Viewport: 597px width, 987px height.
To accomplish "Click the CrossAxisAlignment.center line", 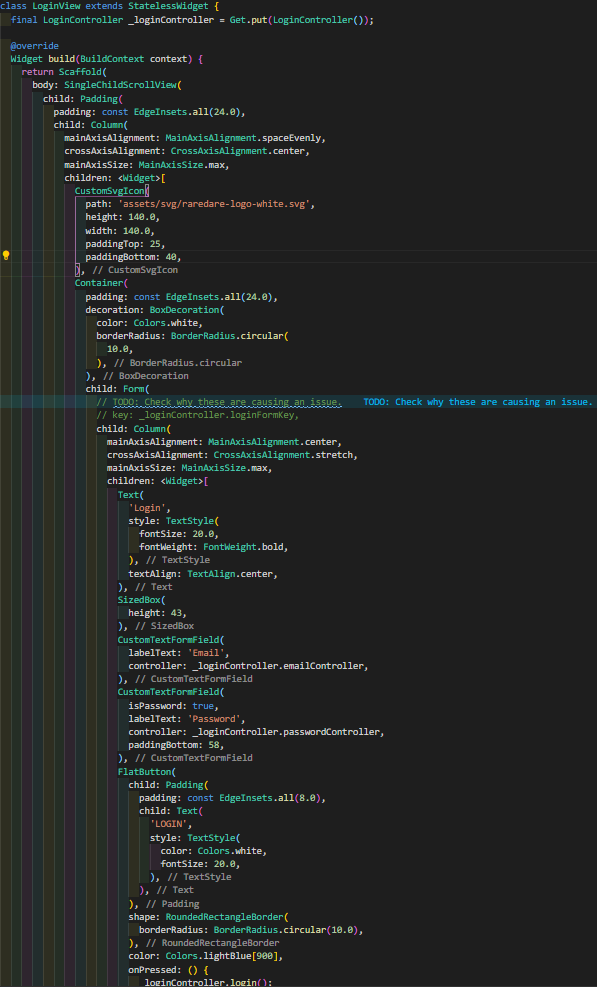I will [x=186, y=151].
